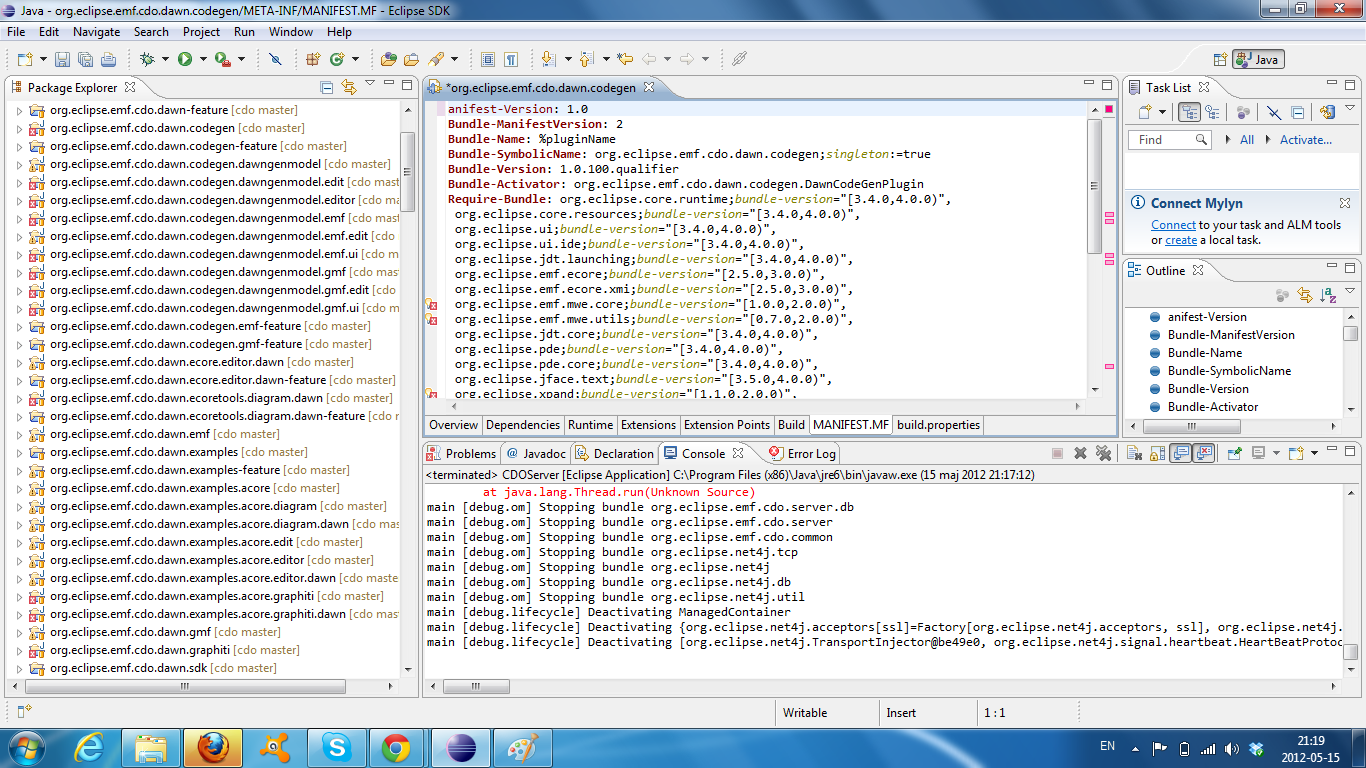Click the Run External Tools icon
The height and width of the screenshot is (768, 1366).
click(x=223, y=59)
